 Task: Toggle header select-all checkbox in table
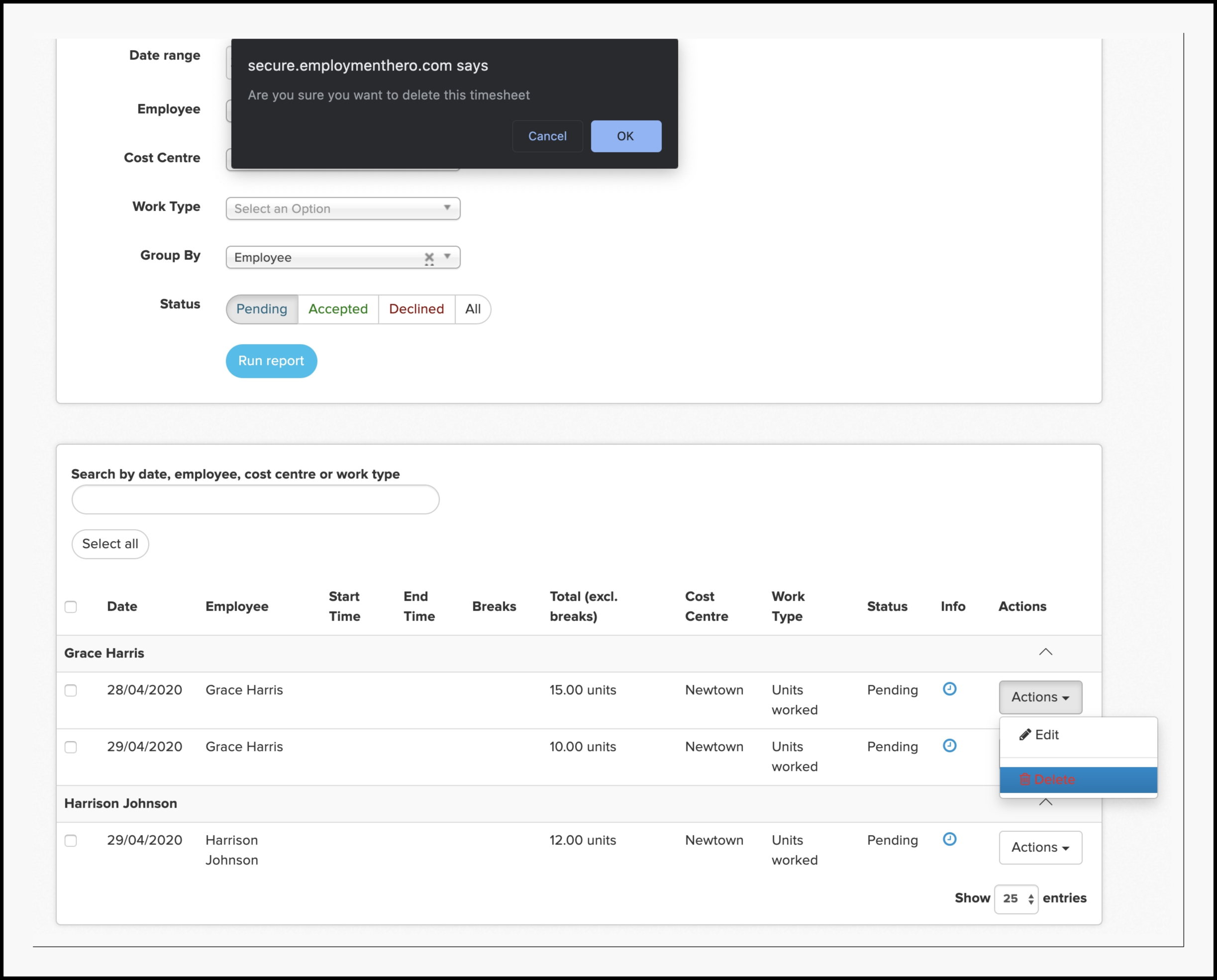pyautogui.click(x=71, y=607)
